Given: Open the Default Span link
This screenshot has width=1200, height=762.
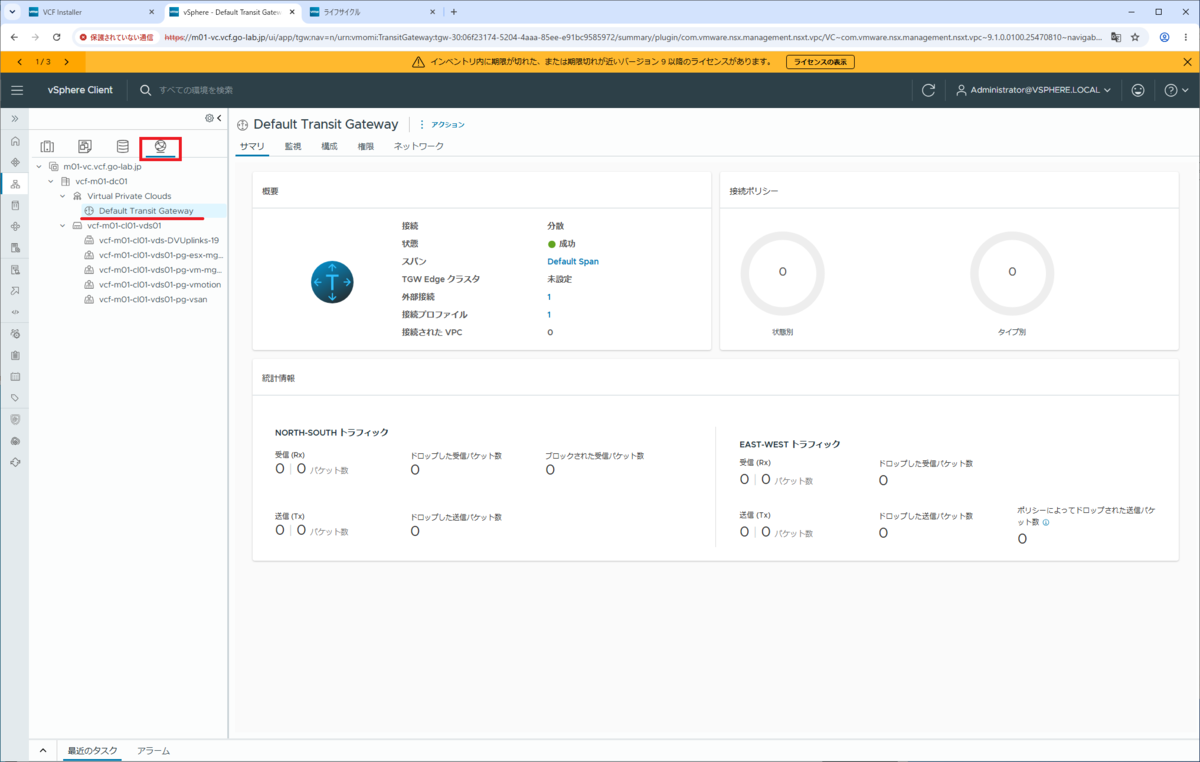Looking at the screenshot, I should (x=573, y=261).
